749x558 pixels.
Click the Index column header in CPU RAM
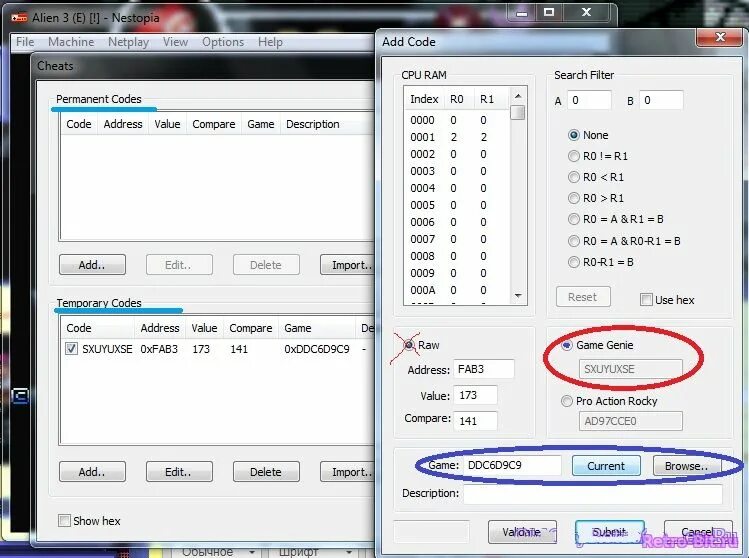[x=424, y=99]
